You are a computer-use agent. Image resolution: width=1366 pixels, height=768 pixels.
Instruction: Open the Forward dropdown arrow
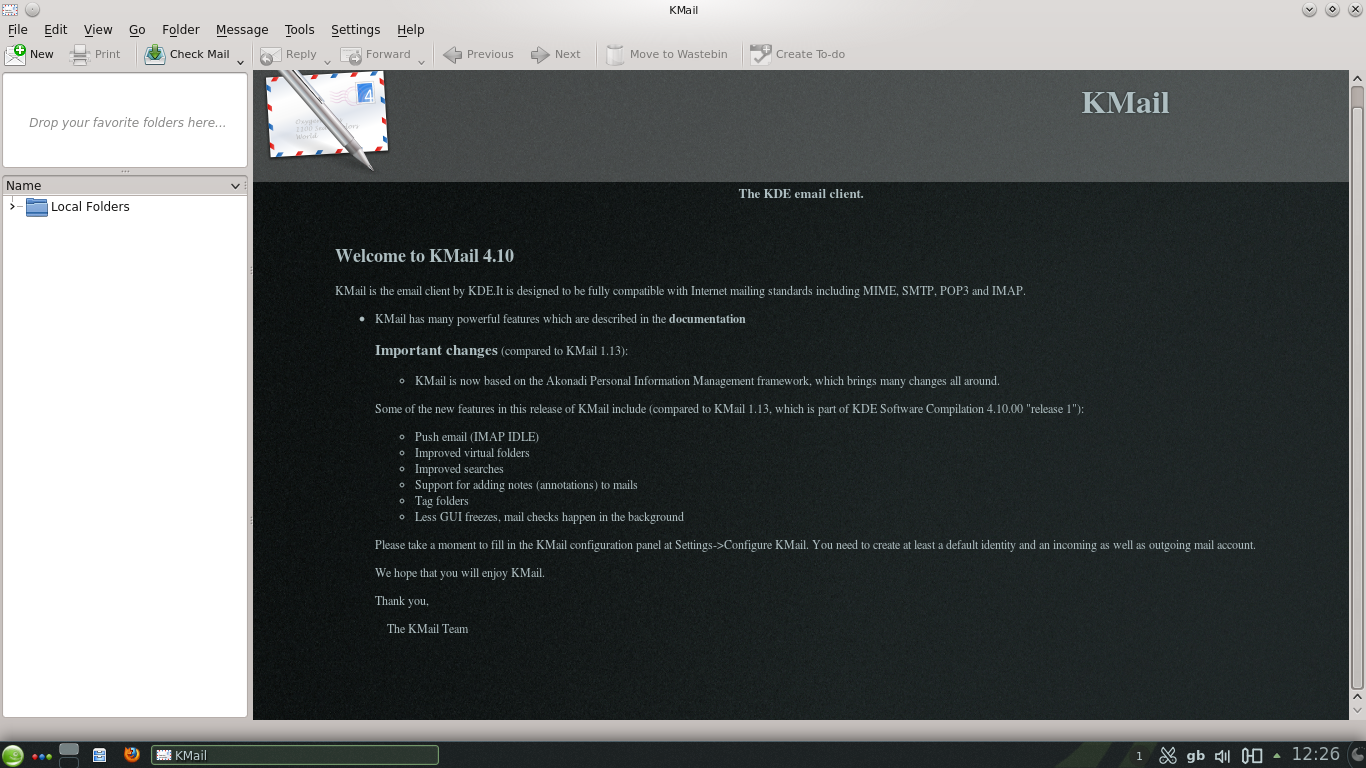click(x=421, y=62)
